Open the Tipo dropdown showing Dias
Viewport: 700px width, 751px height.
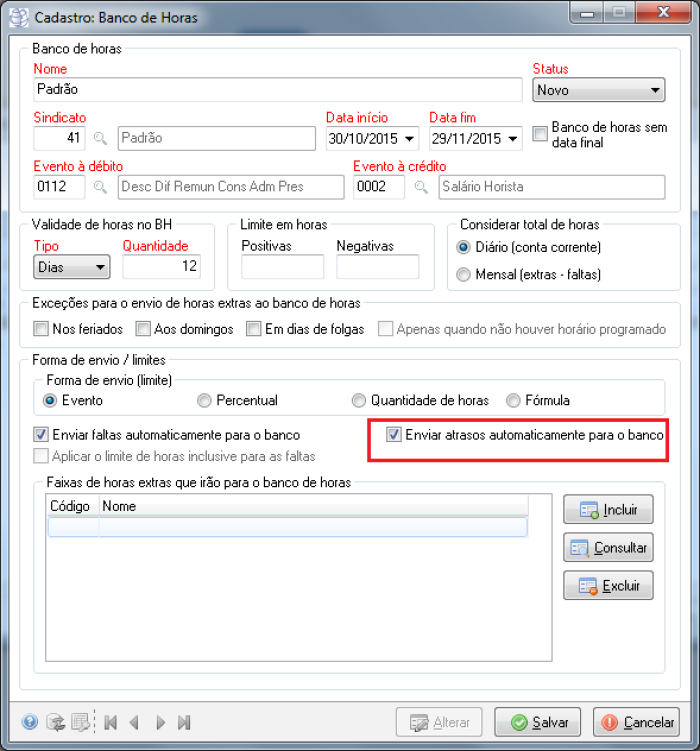(100, 267)
